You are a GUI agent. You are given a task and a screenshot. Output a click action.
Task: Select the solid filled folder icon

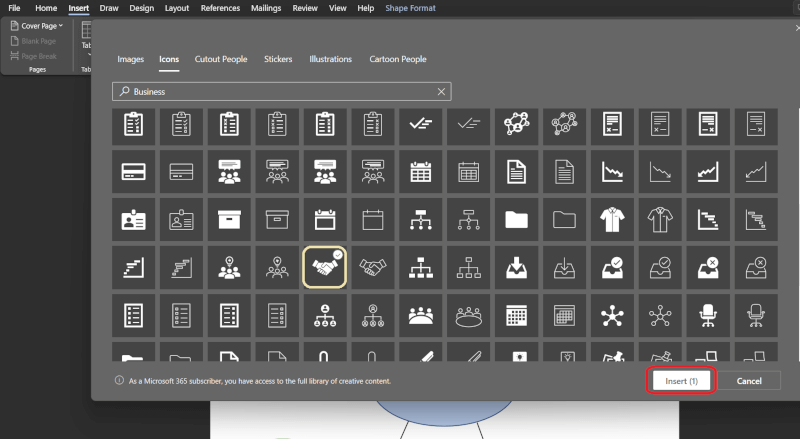(x=516, y=219)
